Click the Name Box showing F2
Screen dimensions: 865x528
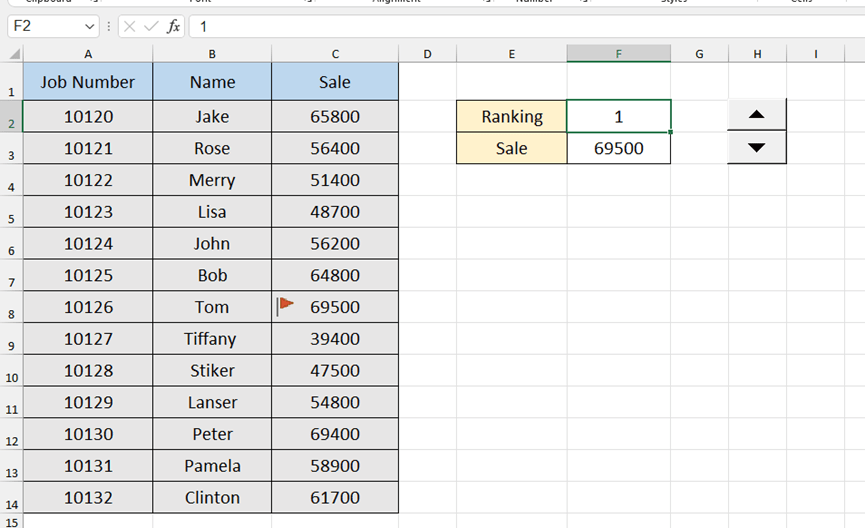[x=53, y=26]
